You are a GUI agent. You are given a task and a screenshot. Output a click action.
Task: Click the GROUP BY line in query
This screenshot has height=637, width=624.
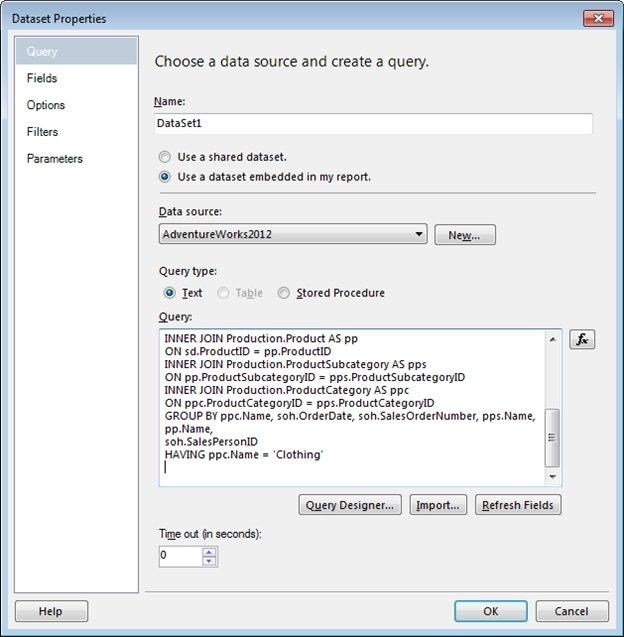350,416
